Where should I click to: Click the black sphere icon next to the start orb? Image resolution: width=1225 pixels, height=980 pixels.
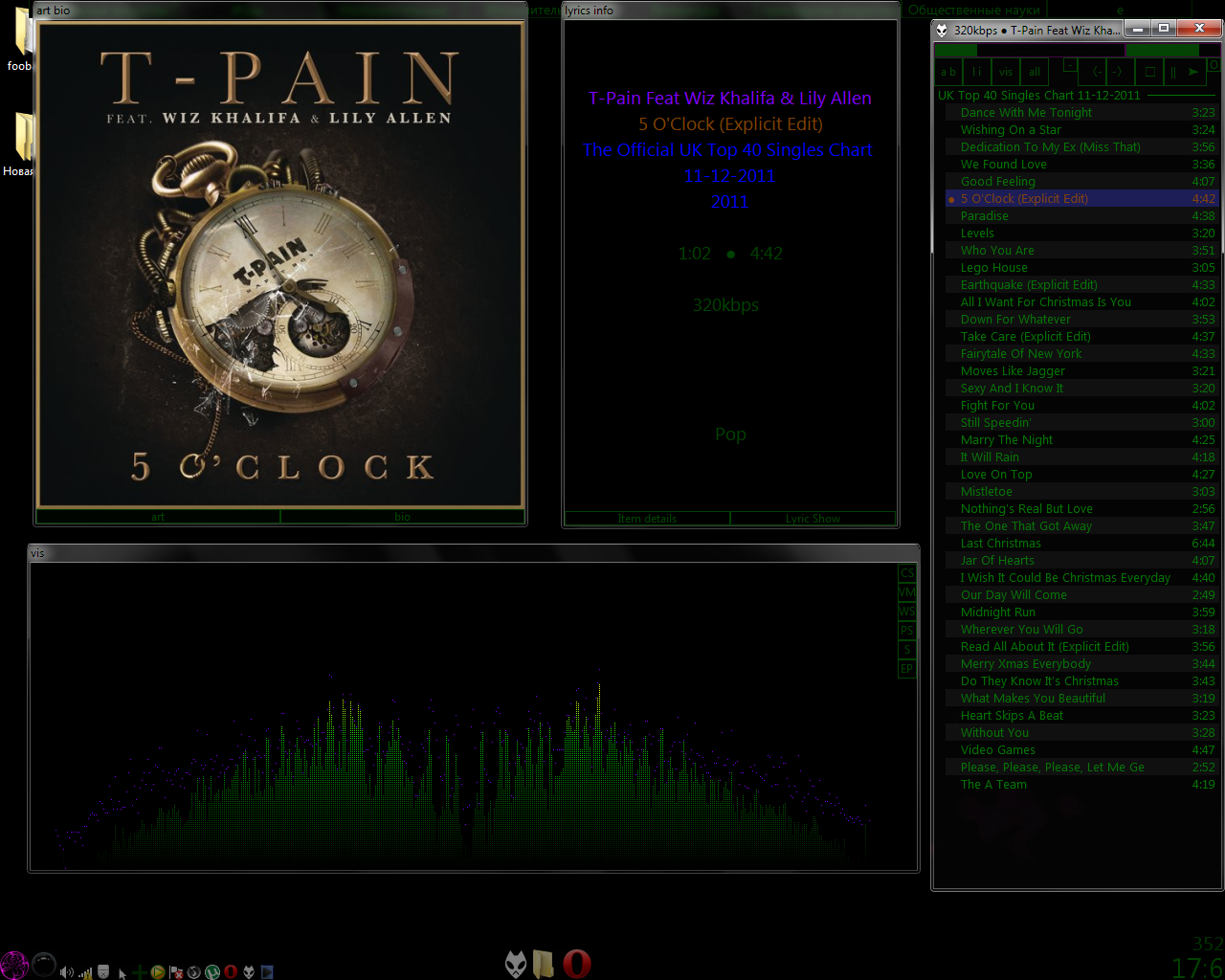point(44,965)
